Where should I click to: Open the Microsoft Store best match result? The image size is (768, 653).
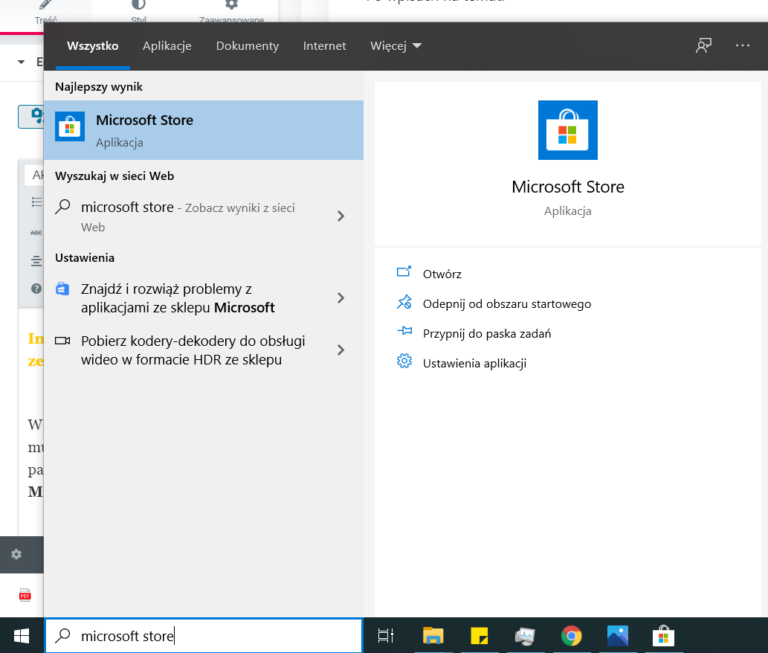(x=204, y=130)
